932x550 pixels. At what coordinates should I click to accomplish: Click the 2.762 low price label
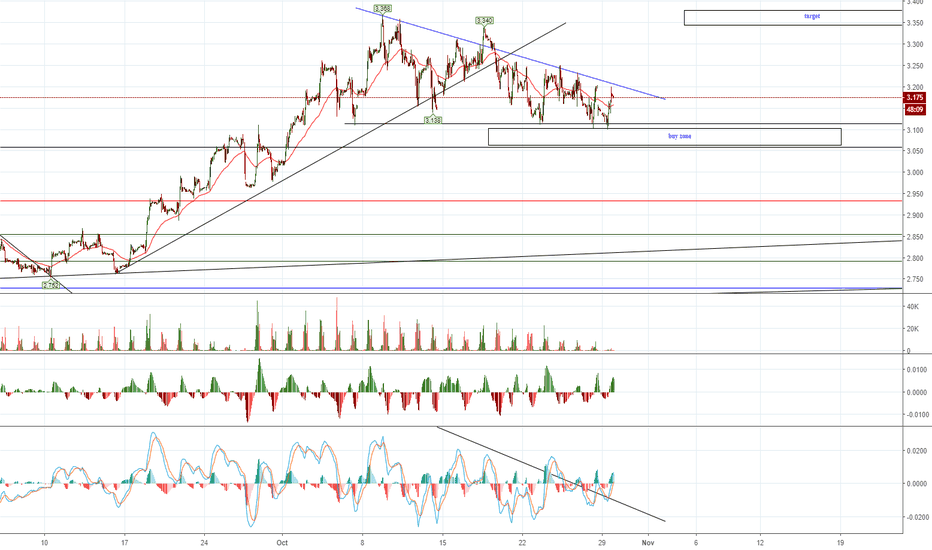click(x=51, y=285)
